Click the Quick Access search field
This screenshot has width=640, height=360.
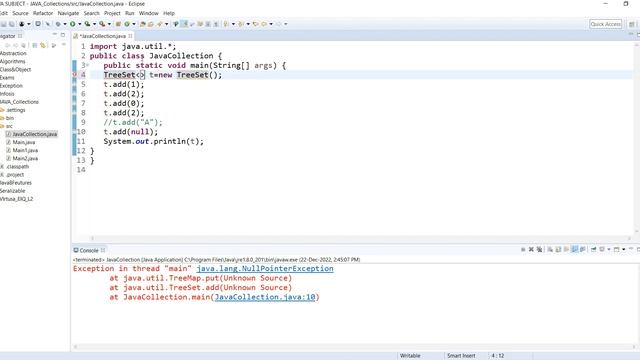click(606, 24)
